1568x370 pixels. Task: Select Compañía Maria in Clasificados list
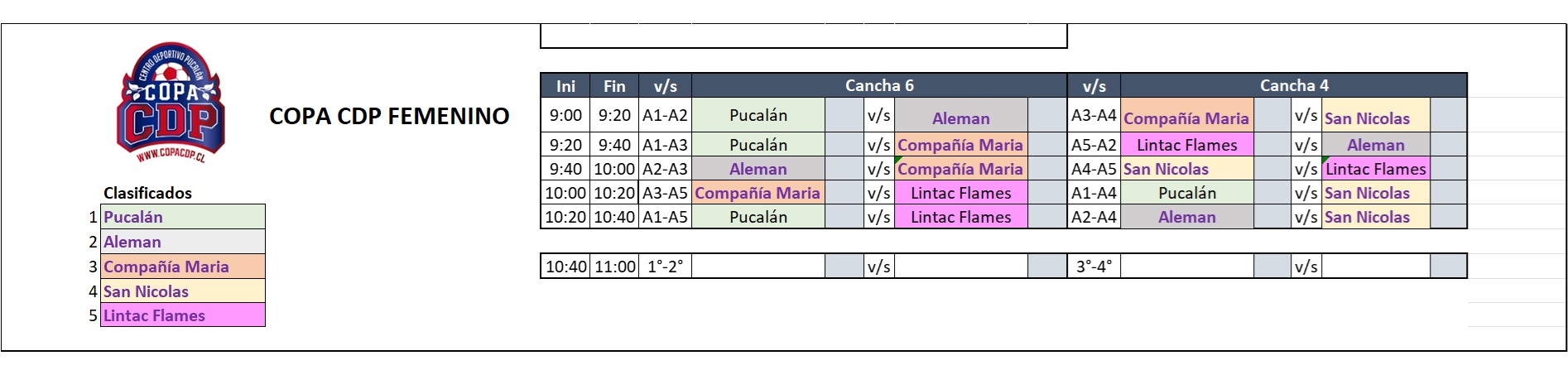(x=183, y=267)
